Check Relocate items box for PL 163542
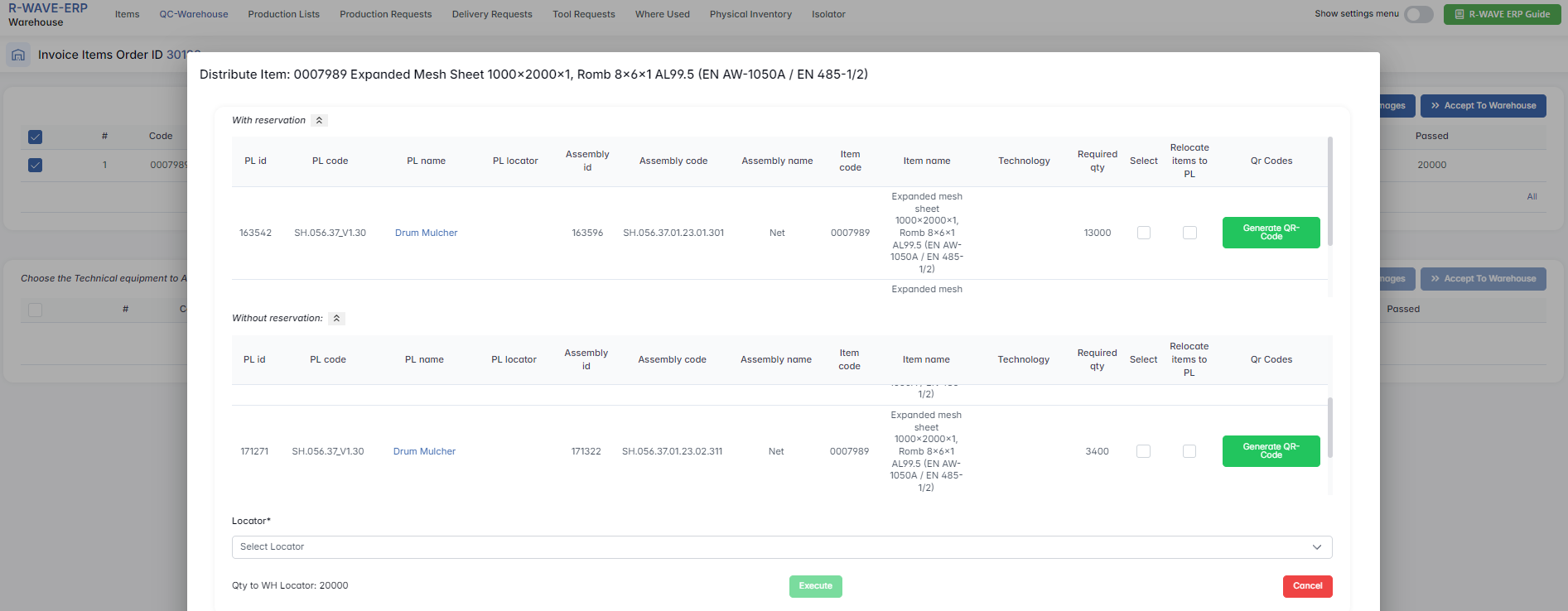This screenshot has width=1568, height=611. [x=1189, y=233]
